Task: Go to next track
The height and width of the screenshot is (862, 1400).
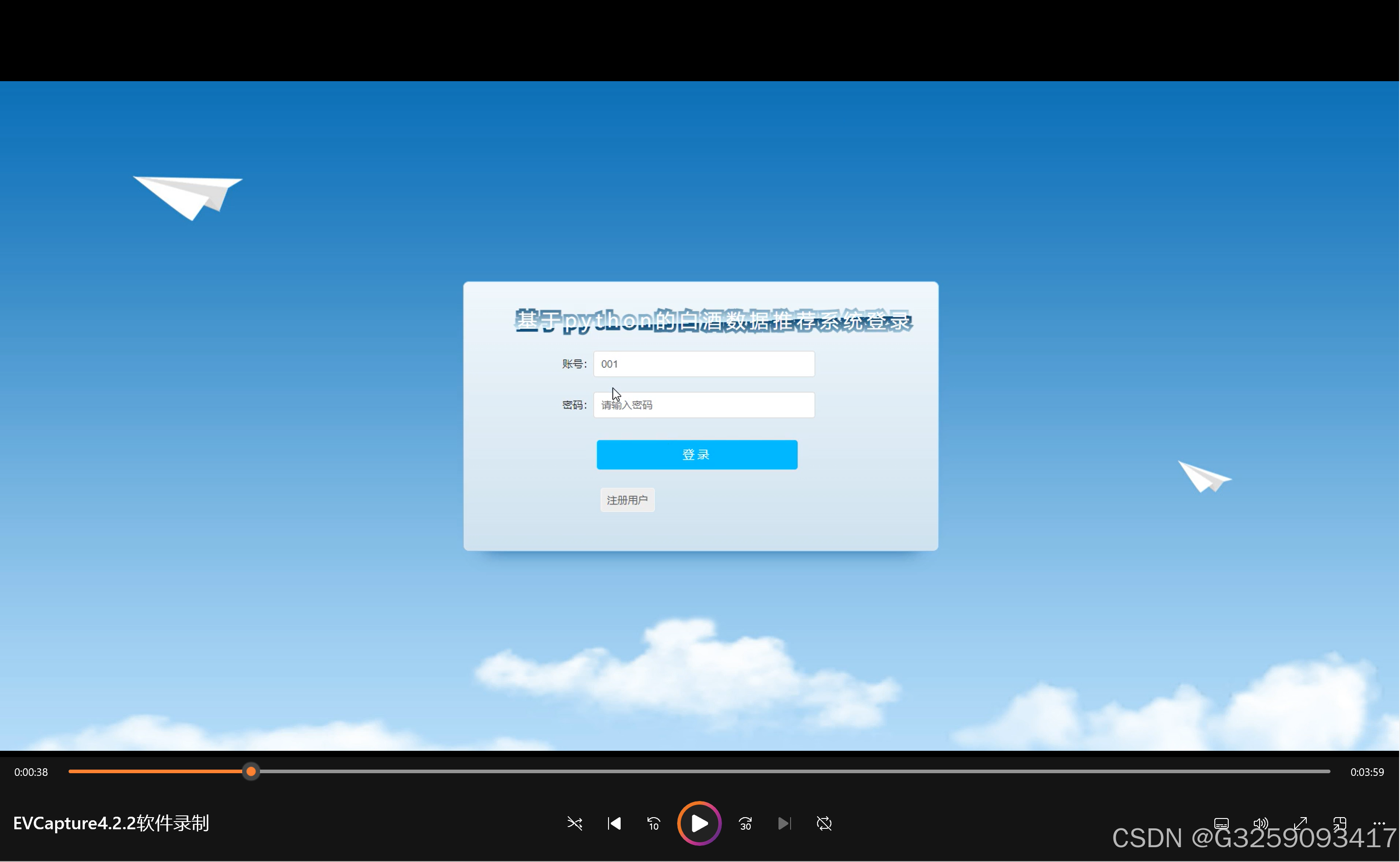Action: pyautogui.click(x=784, y=823)
